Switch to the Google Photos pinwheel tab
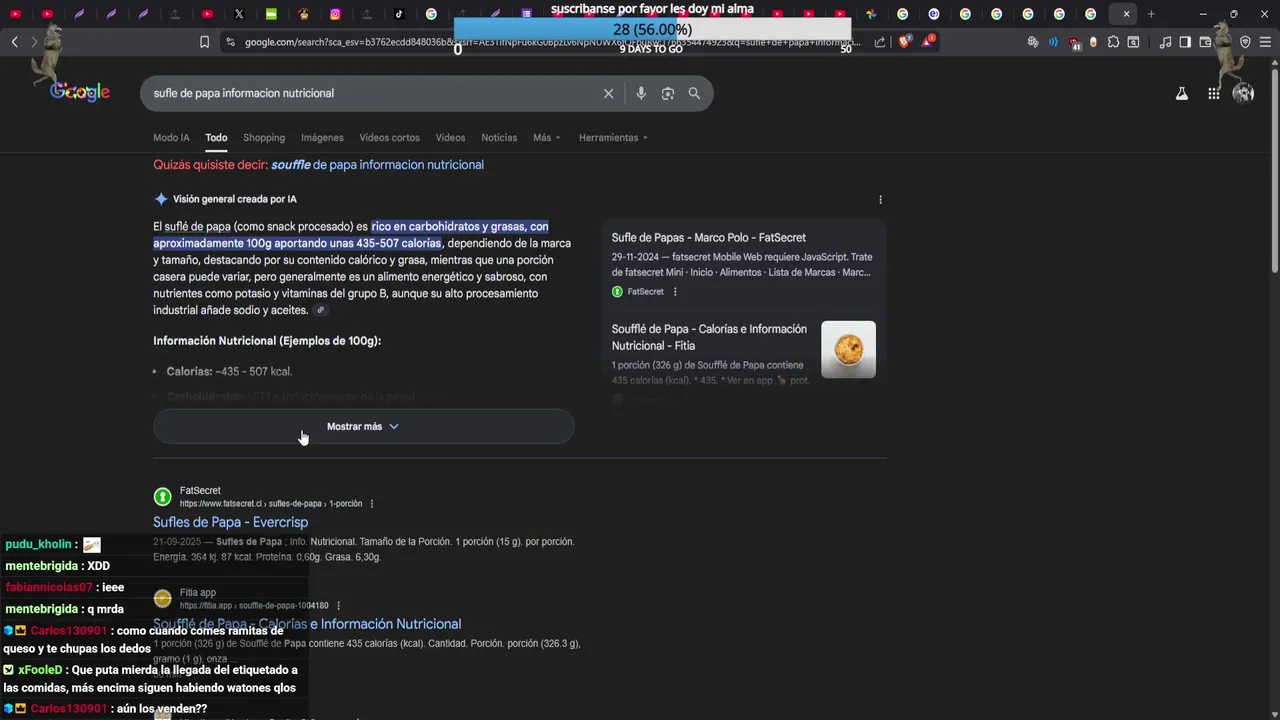Image resolution: width=1280 pixels, height=720 pixels. pyautogui.click(x=871, y=14)
